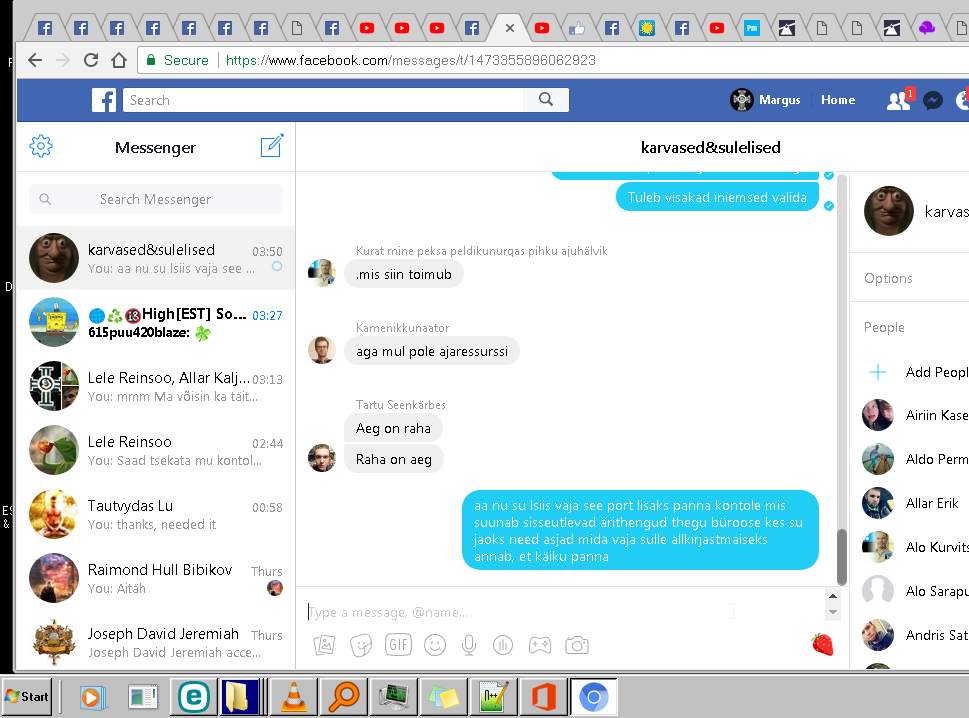Image resolution: width=969 pixels, height=718 pixels.
Task: Close the current browser tab
Action: point(510,28)
